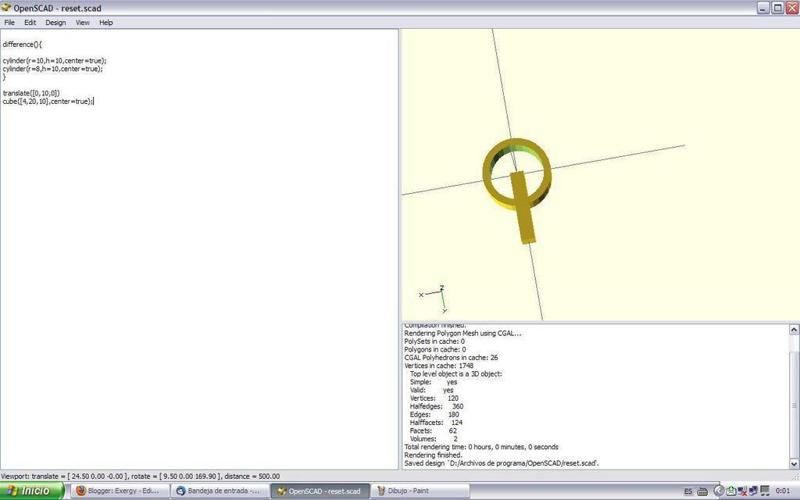
Task: Click the 'translate([0,10,0])' code line
Action: [31, 93]
